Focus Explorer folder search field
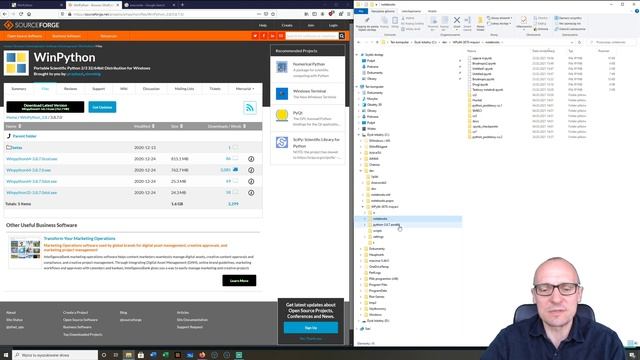The image size is (640, 360). click(611, 42)
